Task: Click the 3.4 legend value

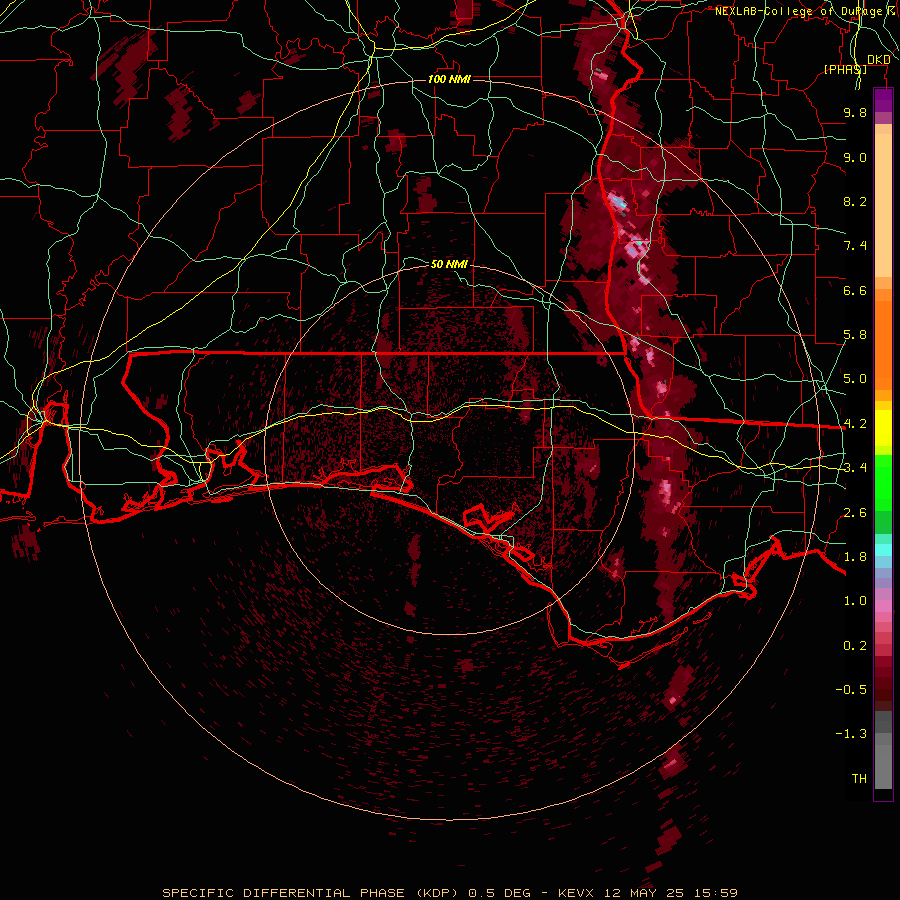Action: [x=855, y=468]
